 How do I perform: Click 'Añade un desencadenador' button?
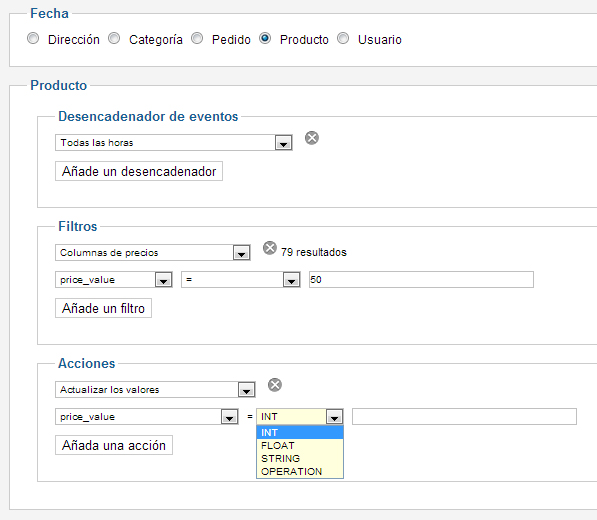click(x=139, y=171)
